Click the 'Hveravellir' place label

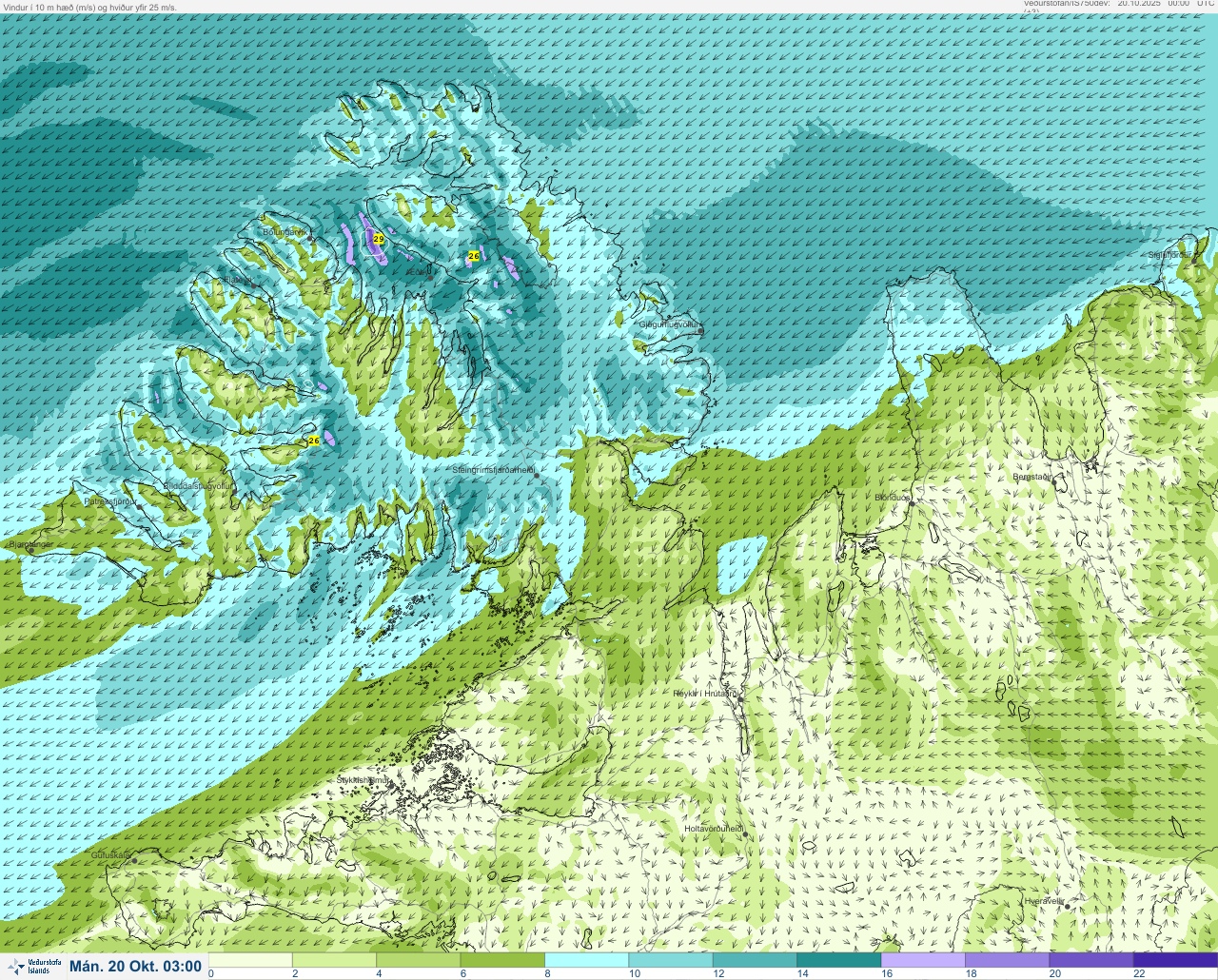1044,900
